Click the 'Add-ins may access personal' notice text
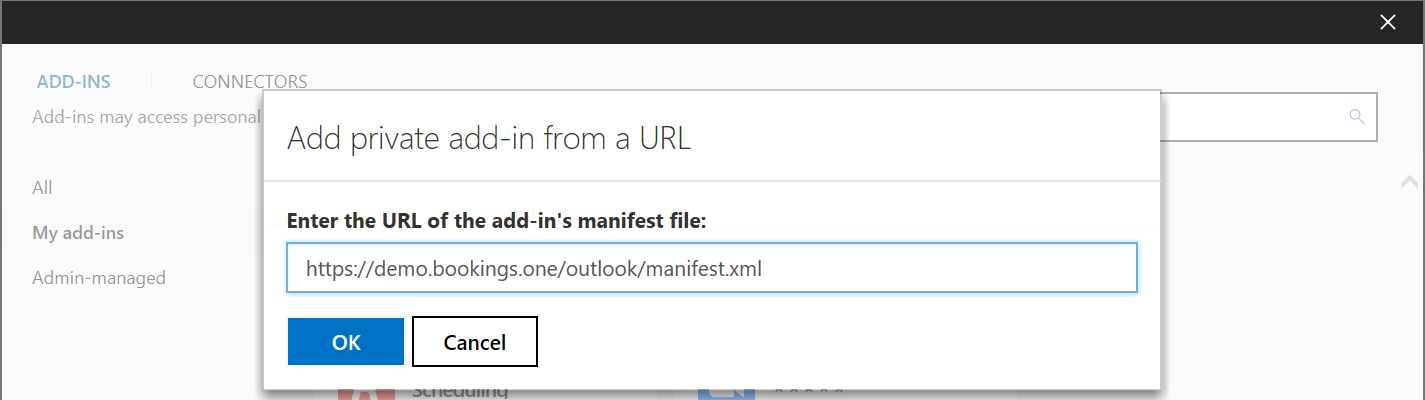Image resolution: width=1425 pixels, height=400 pixels. click(146, 117)
